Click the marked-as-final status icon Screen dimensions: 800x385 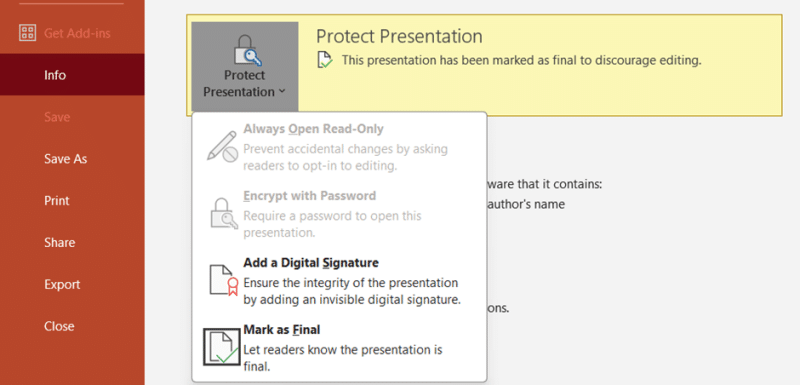pyautogui.click(x=325, y=60)
